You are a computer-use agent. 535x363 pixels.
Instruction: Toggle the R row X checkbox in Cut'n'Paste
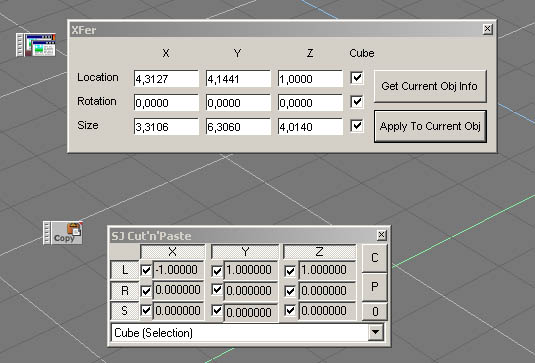pos(146,291)
